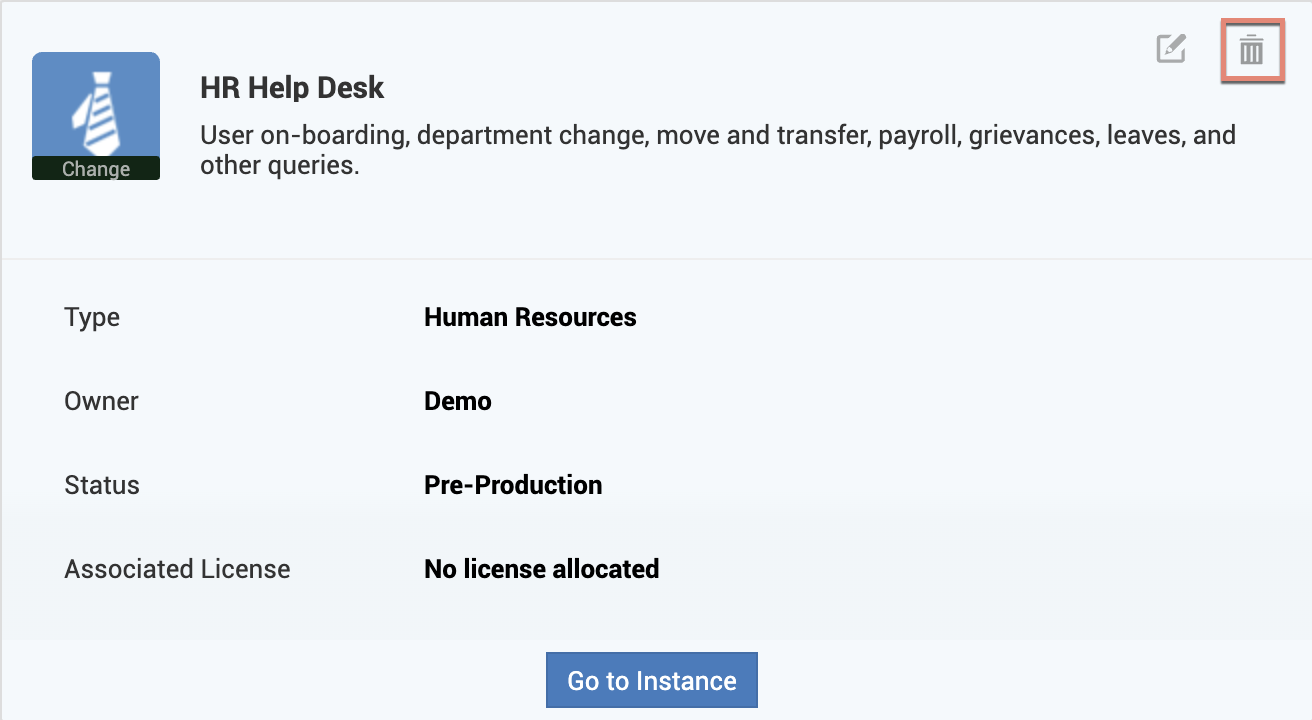
Task: Select the Demo owner value
Action: point(458,401)
